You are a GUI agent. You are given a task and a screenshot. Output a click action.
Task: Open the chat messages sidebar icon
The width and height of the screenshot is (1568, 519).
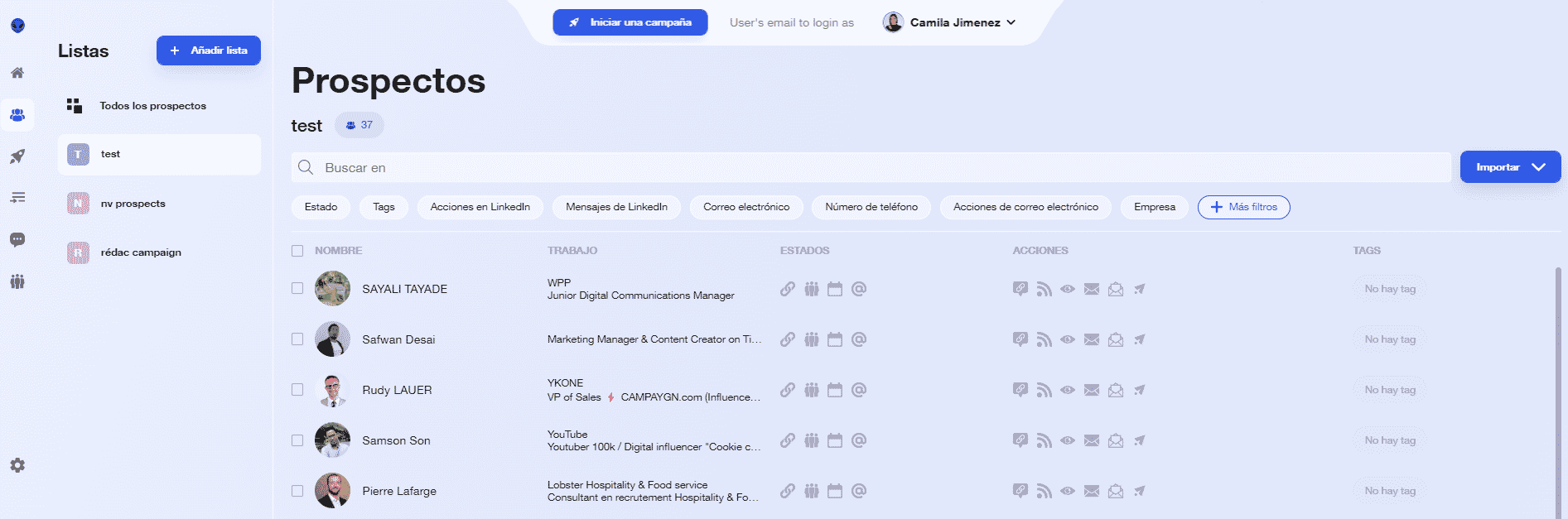pos(17,240)
